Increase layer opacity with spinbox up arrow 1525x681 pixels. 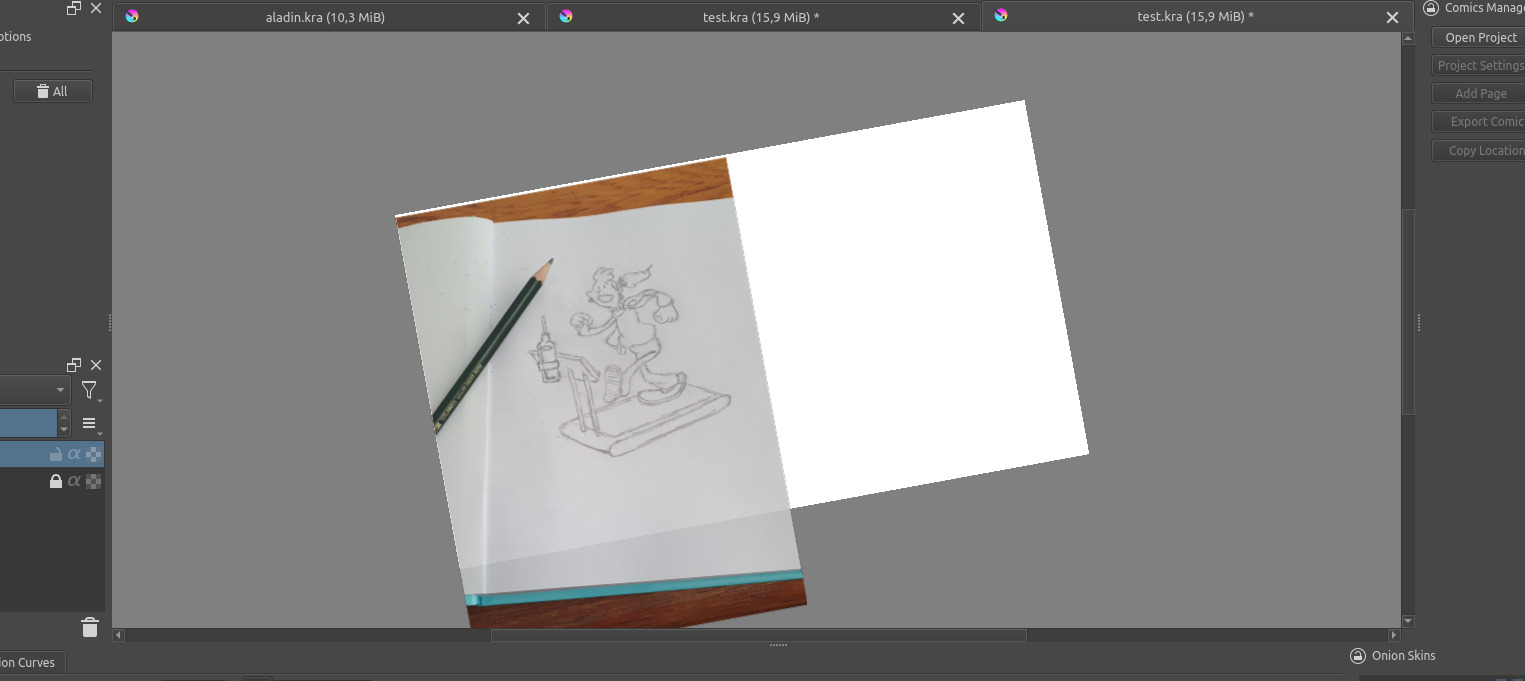pyautogui.click(x=64, y=417)
